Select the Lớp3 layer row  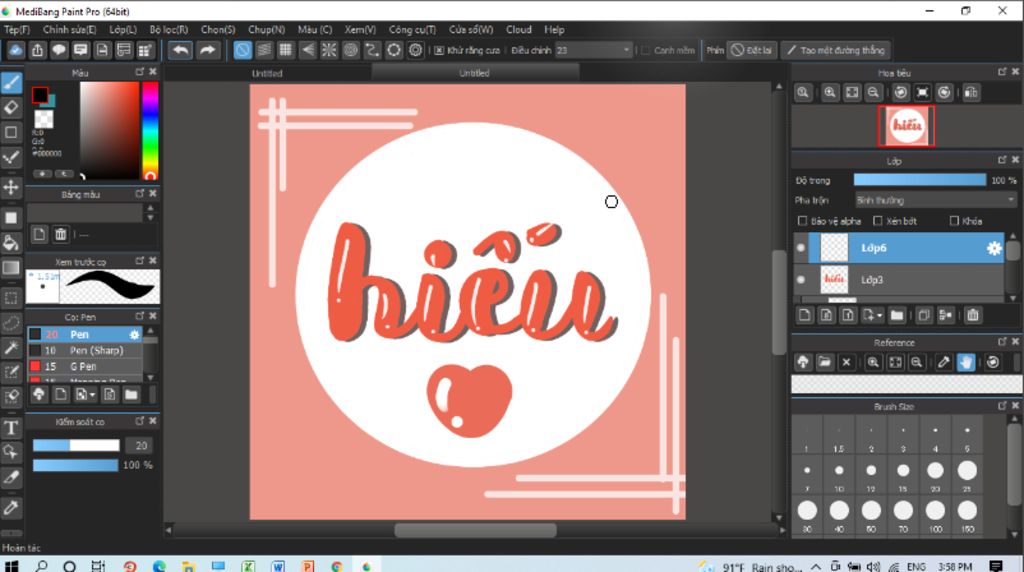[899, 279]
